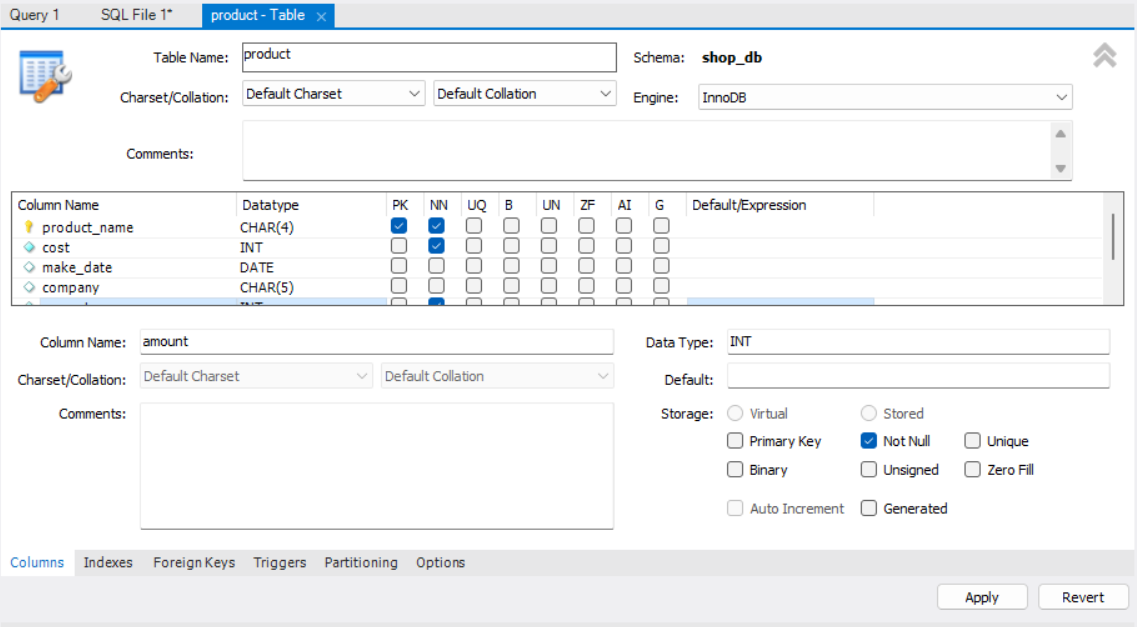Image resolution: width=1137 pixels, height=627 pixels.
Task: Uncheck PK for product_name row
Action: tap(399, 226)
